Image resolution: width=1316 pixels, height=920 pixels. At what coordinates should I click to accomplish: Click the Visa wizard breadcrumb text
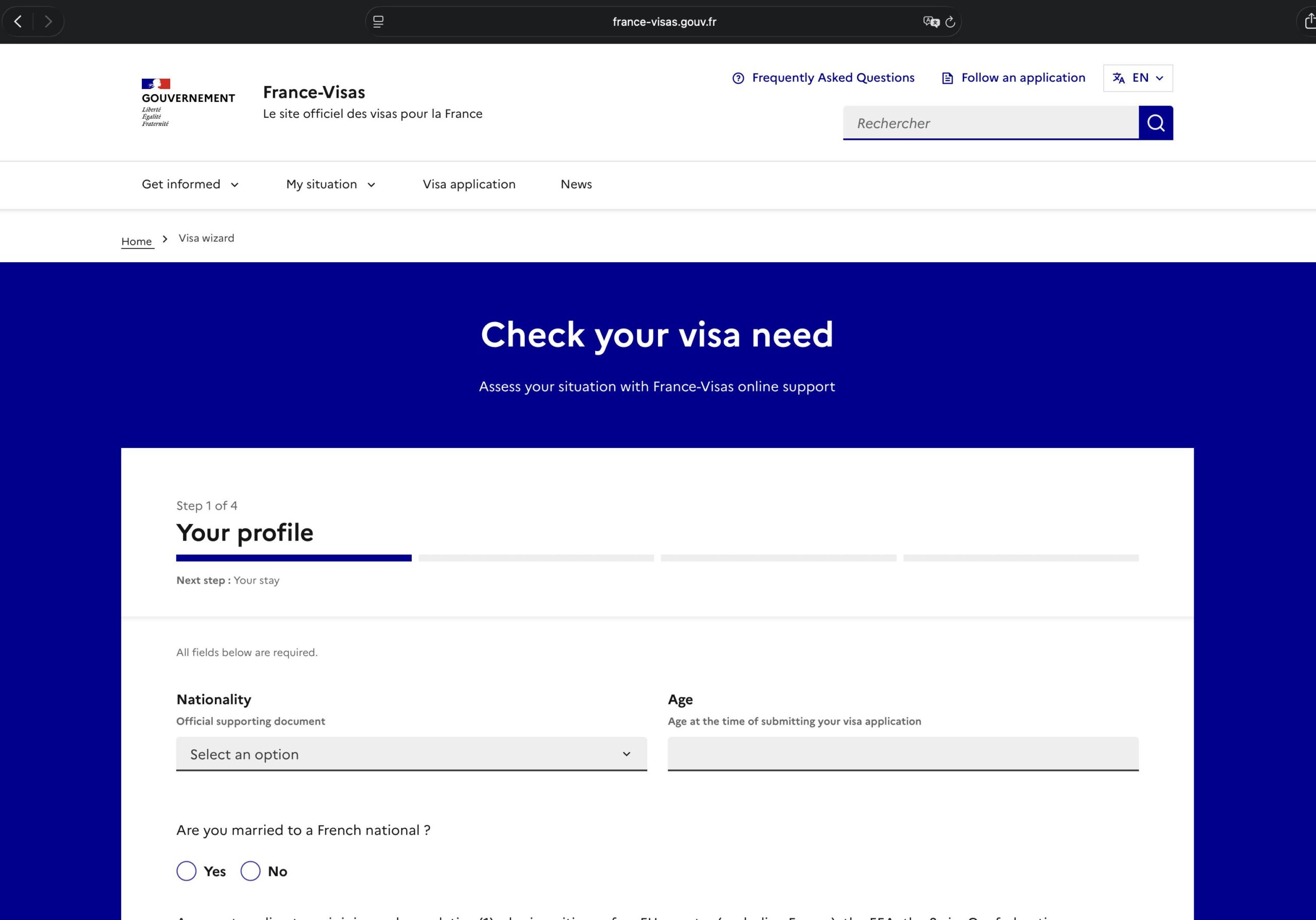(x=206, y=239)
